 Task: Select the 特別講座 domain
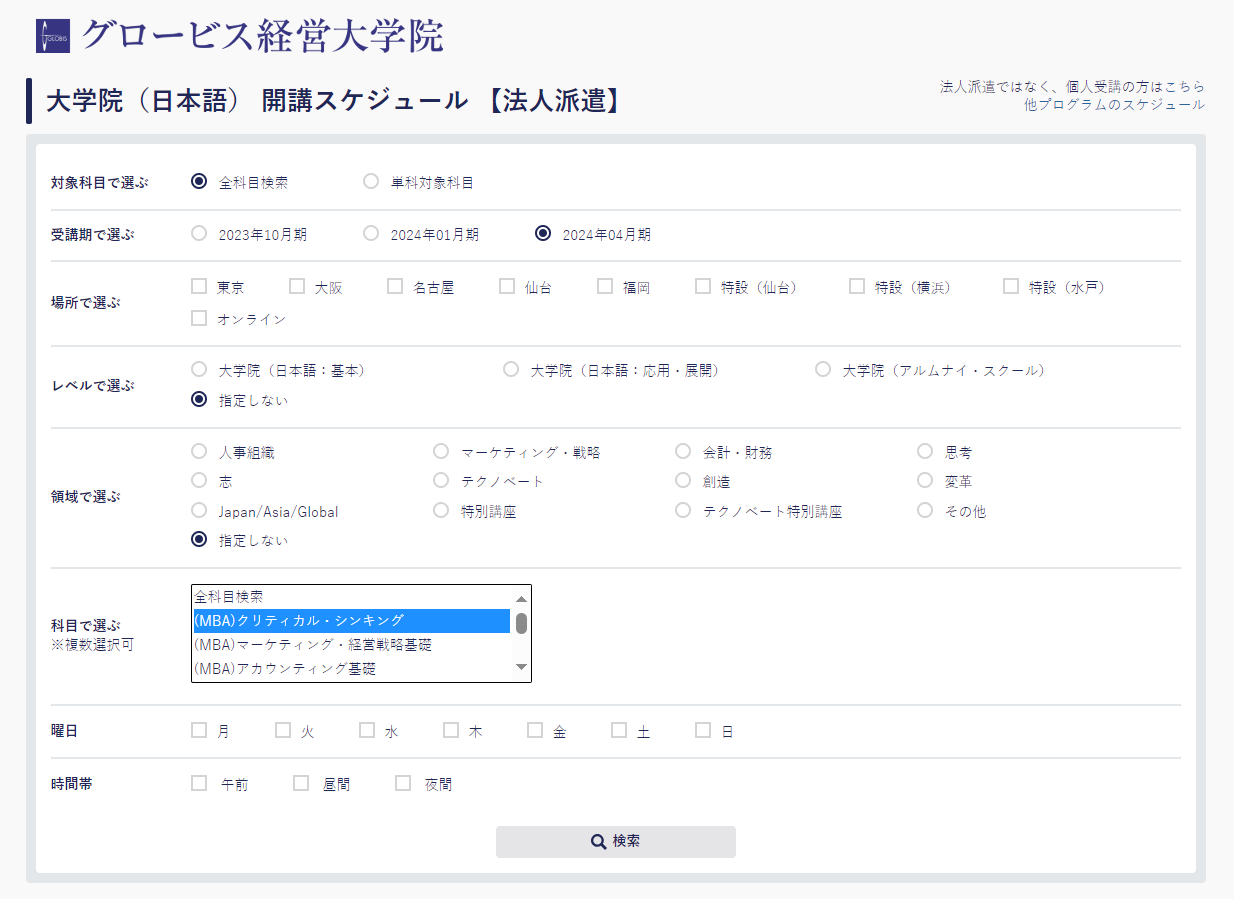tap(441, 510)
